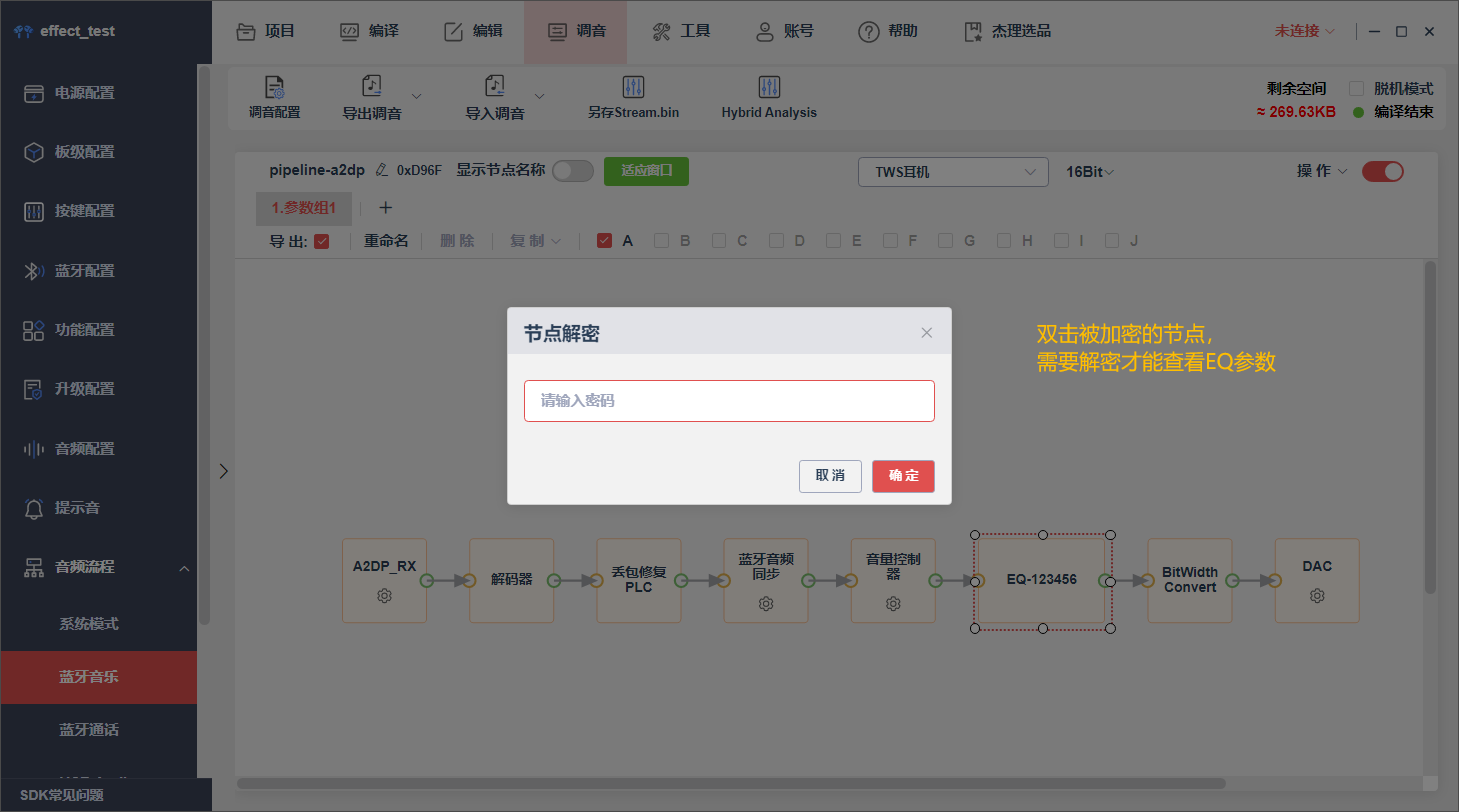Click 另存Stream.bin toolbar icon
The height and width of the screenshot is (812, 1459).
(633, 87)
